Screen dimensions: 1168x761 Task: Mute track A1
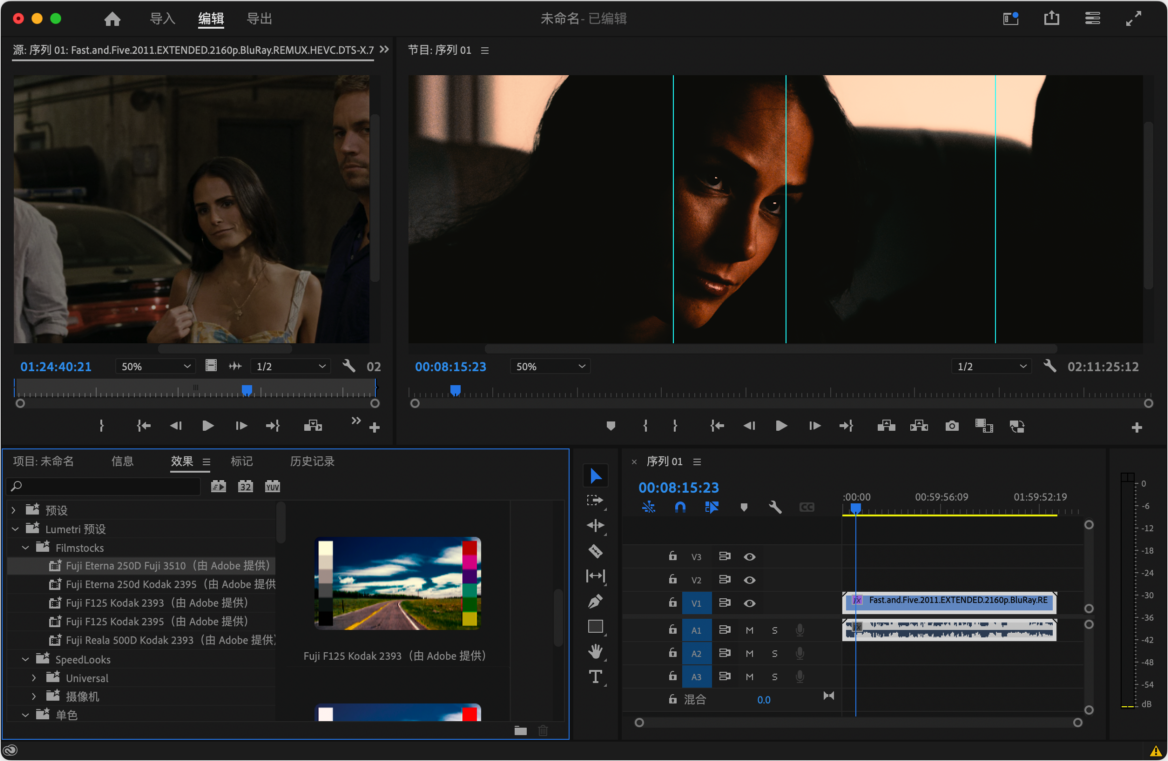749,630
